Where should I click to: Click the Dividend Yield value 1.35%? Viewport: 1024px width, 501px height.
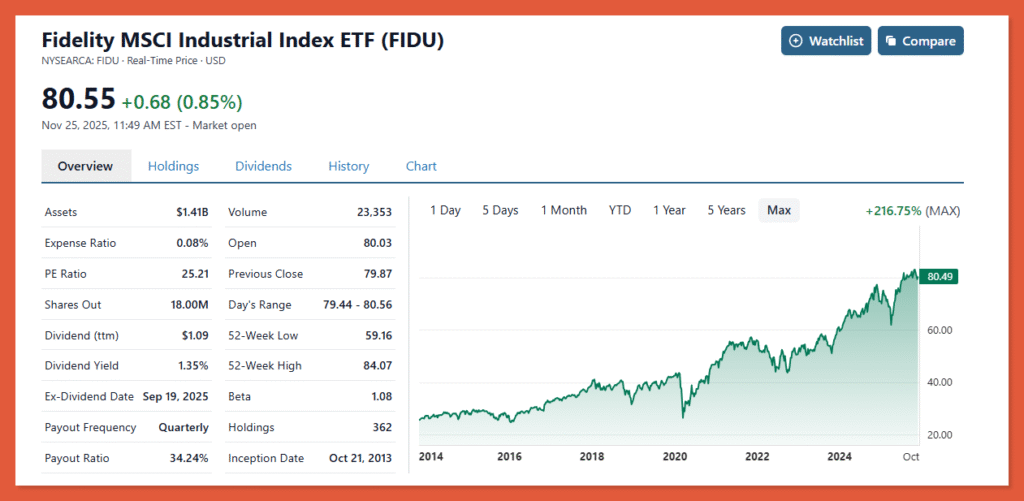coord(192,366)
